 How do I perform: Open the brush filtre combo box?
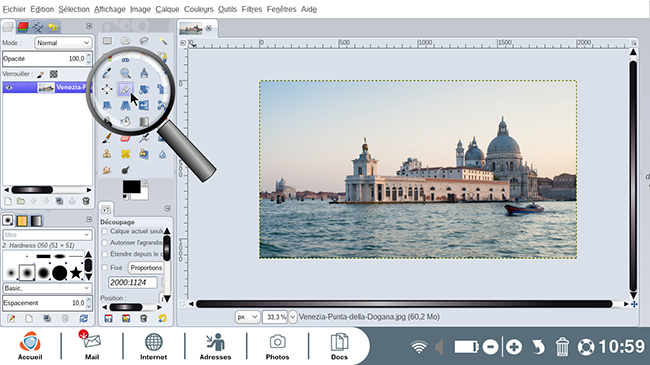pos(47,235)
